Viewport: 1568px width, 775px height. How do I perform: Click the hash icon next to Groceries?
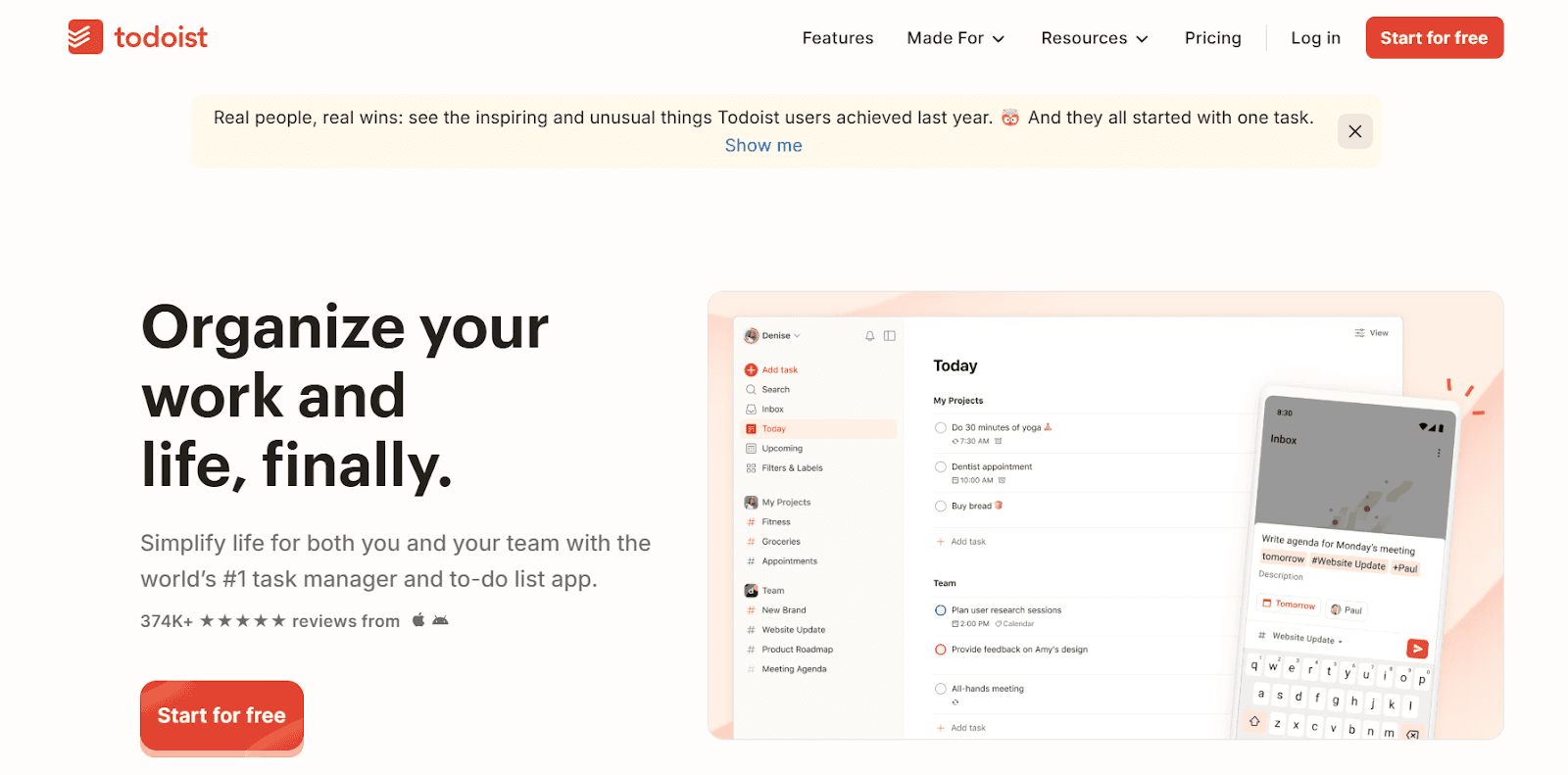[x=751, y=542]
